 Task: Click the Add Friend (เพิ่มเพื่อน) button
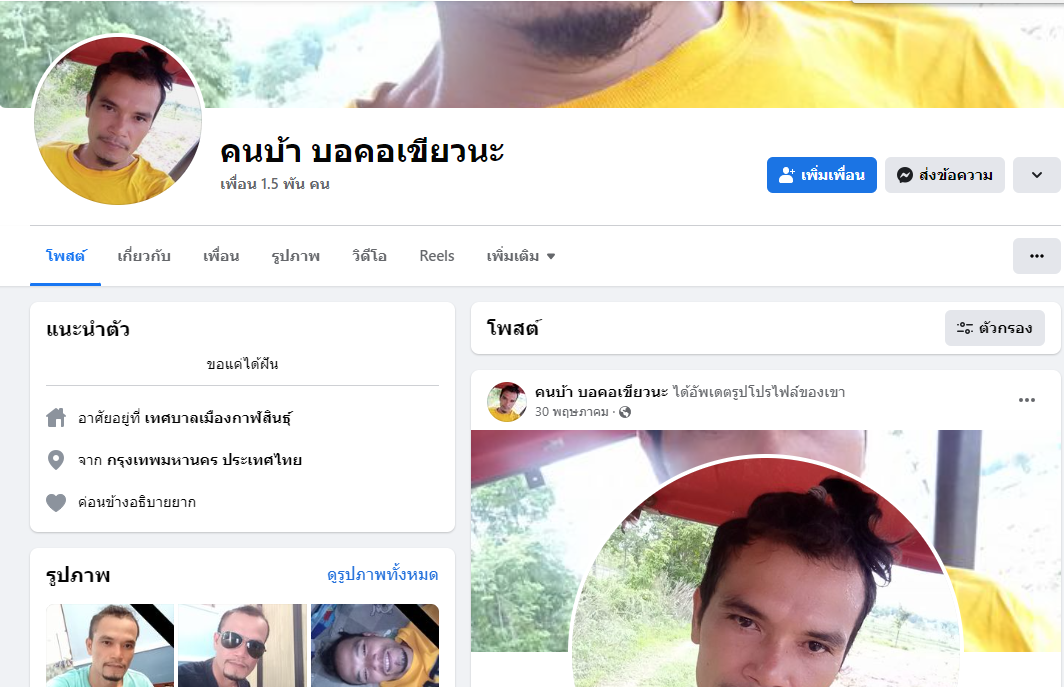[822, 175]
